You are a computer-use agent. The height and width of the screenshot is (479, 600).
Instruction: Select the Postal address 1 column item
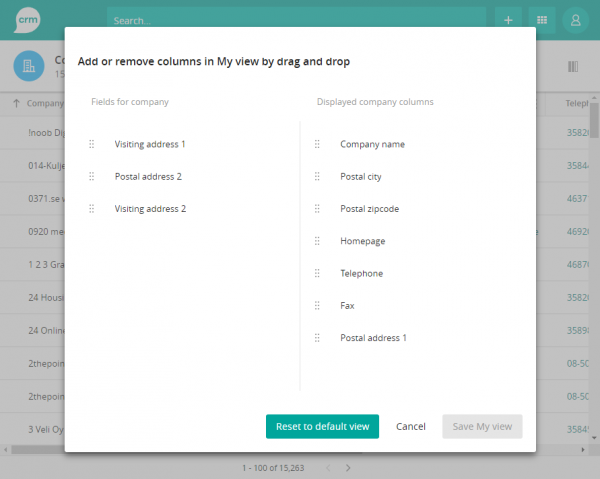(x=373, y=338)
